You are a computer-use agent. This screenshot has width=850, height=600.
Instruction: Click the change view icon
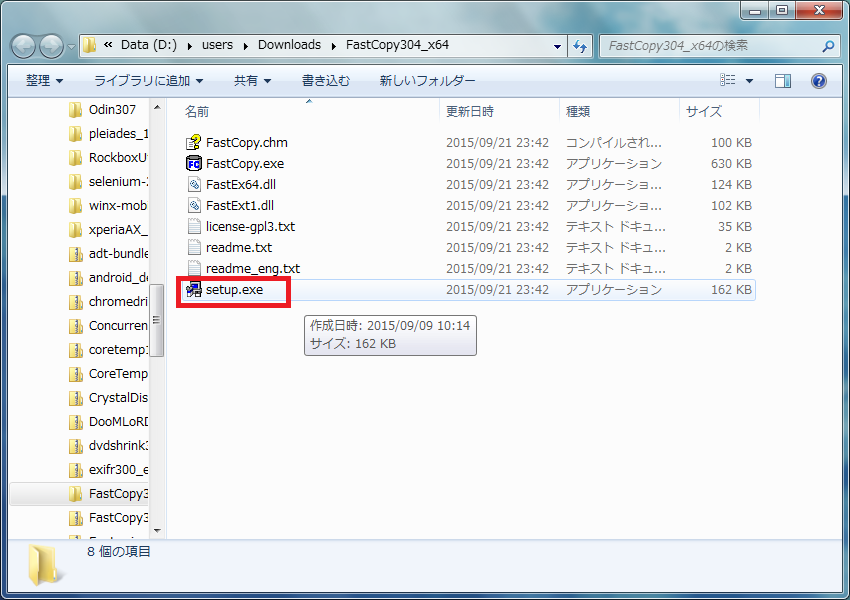(x=727, y=80)
